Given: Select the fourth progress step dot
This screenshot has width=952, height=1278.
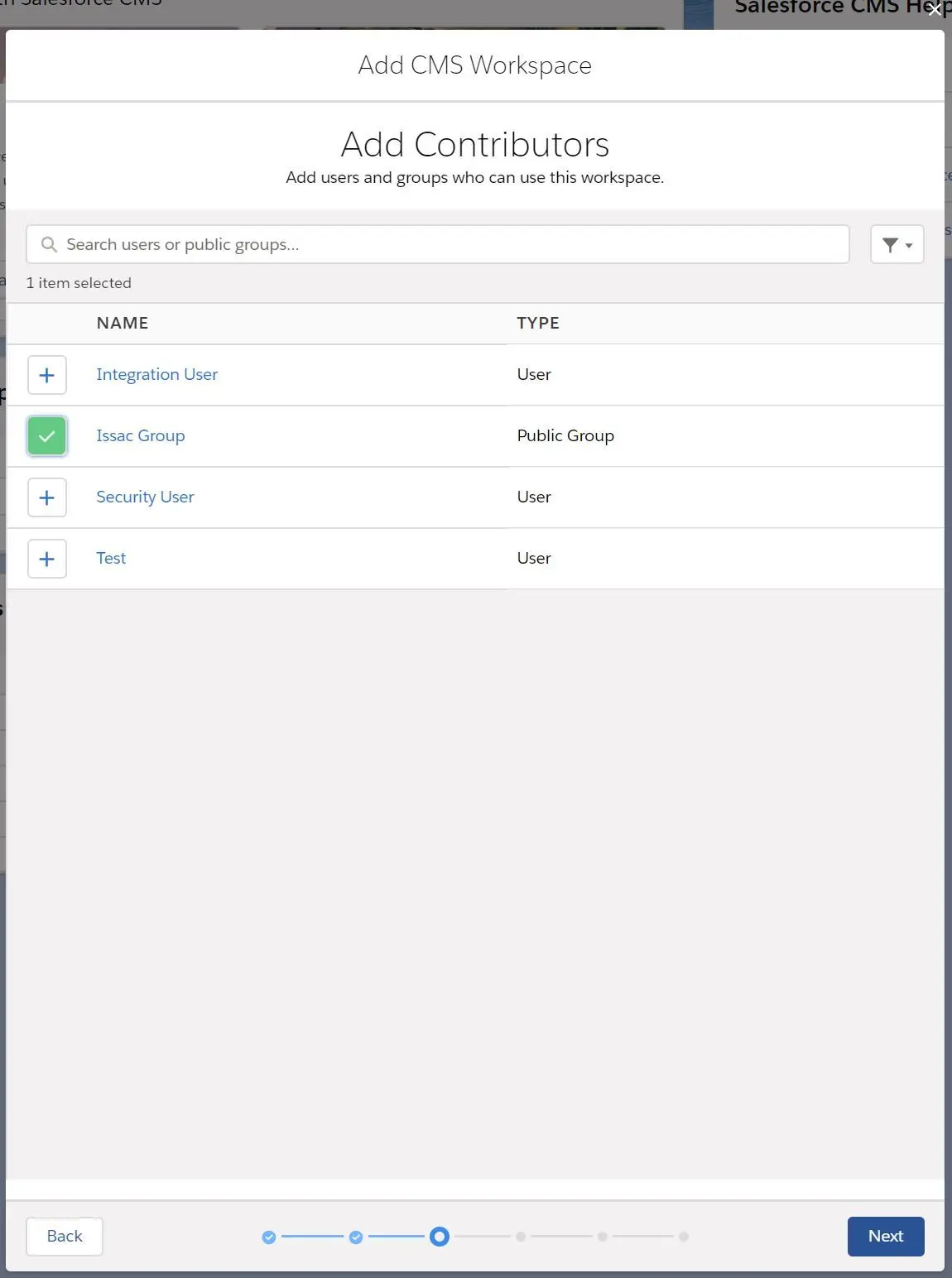Looking at the screenshot, I should pyautogui.click(x=521, y=1237).
